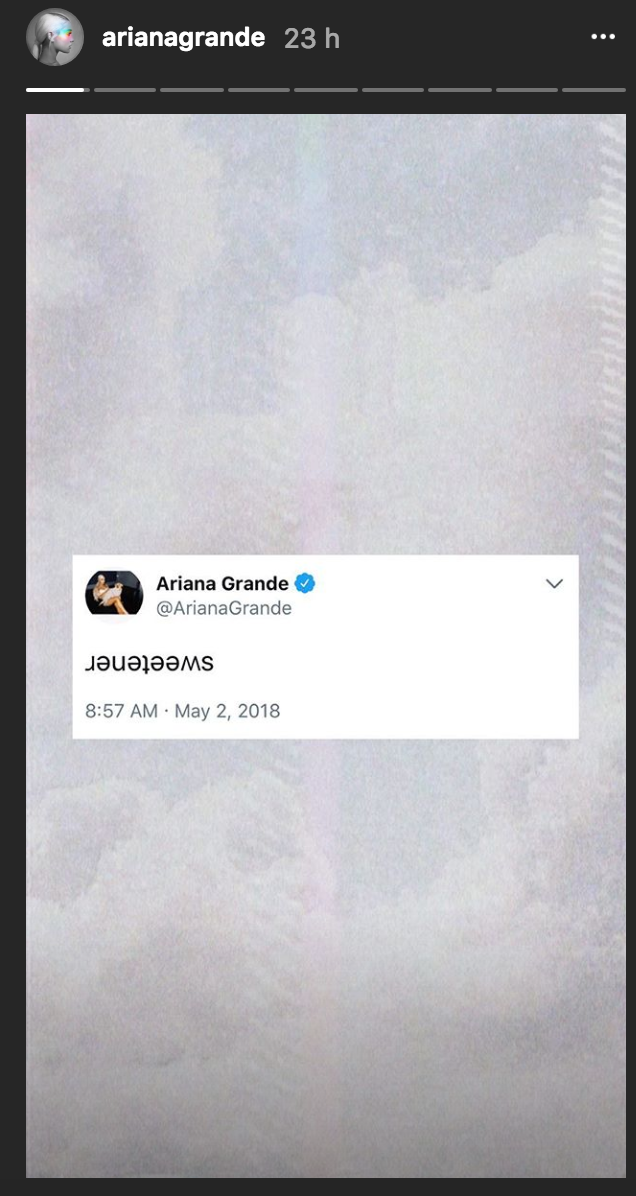Jump to the second story segment bar

[x=125, y=90]
